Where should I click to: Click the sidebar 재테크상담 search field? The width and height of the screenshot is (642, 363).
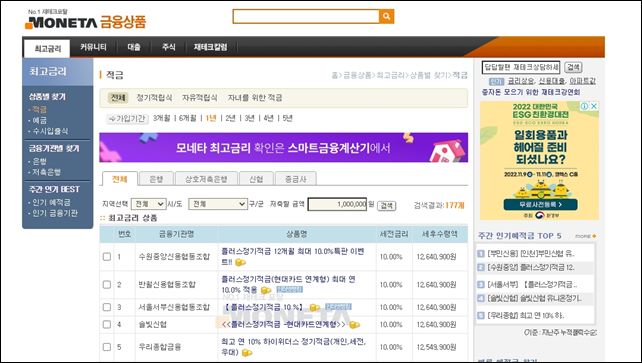[521, 67]
